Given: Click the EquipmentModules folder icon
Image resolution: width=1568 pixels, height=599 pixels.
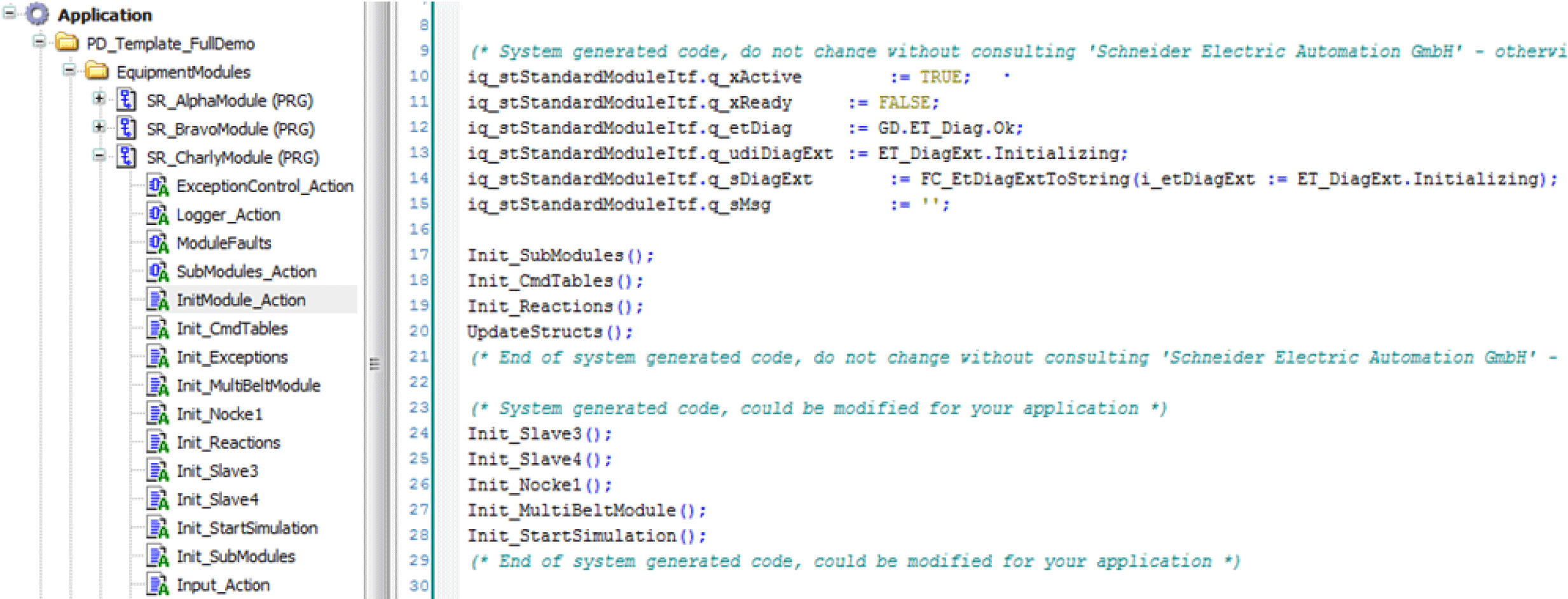Looking at the screenshot, I should point(97,71).
